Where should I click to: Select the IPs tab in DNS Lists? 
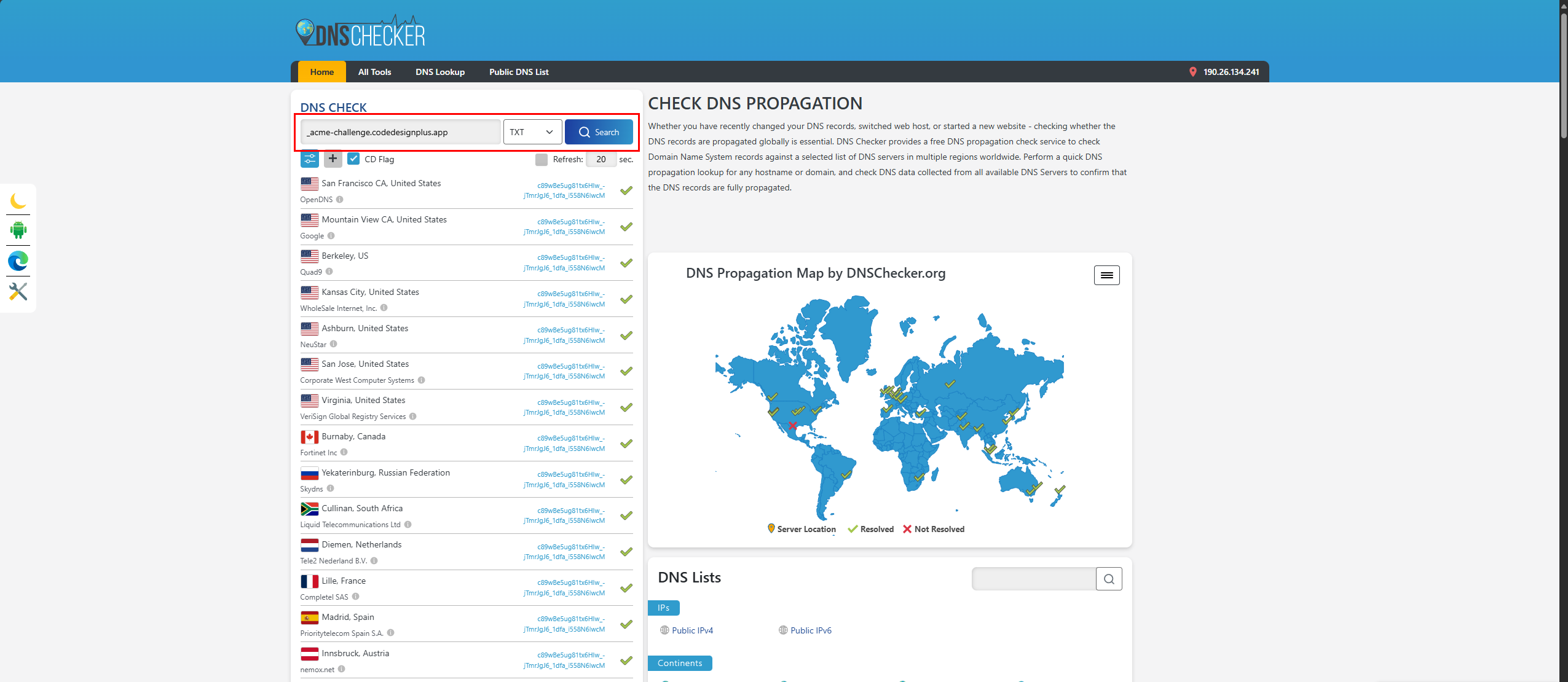(663, 608)
